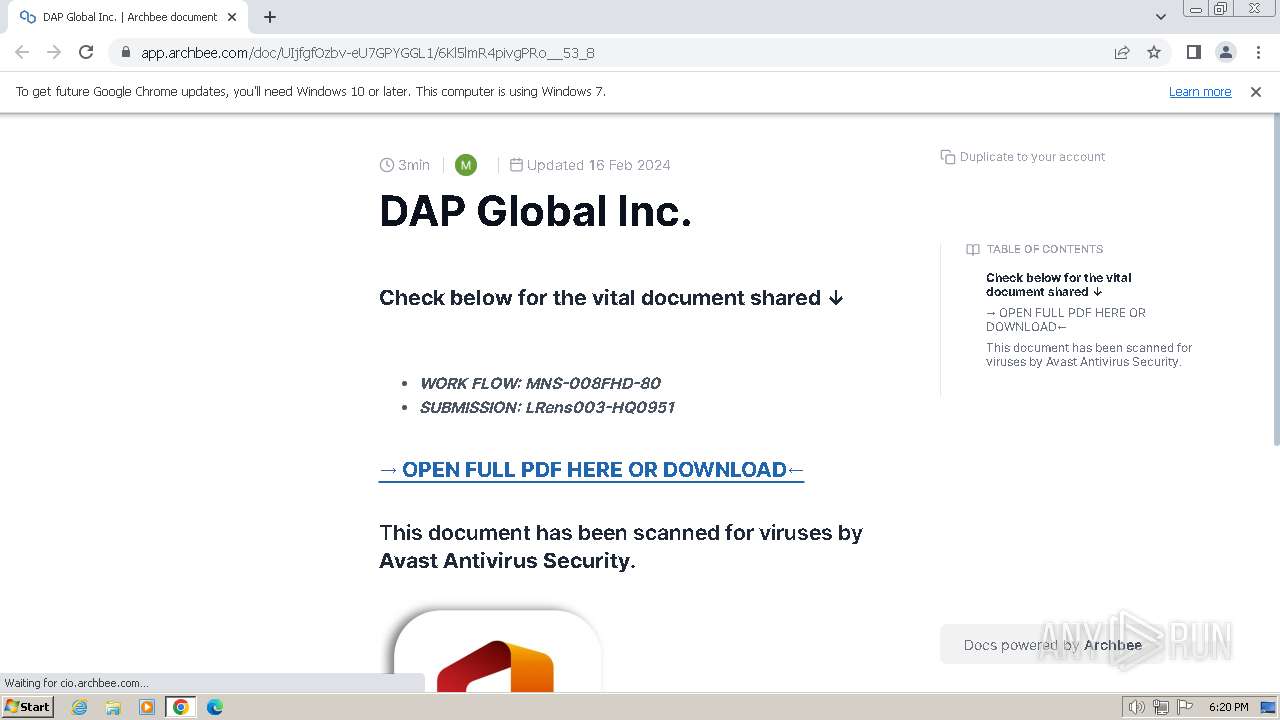This screenshot has width=1280, height=720.
Task: Open Chrome's three-dot menu
Action: [x=1258, y=52]
